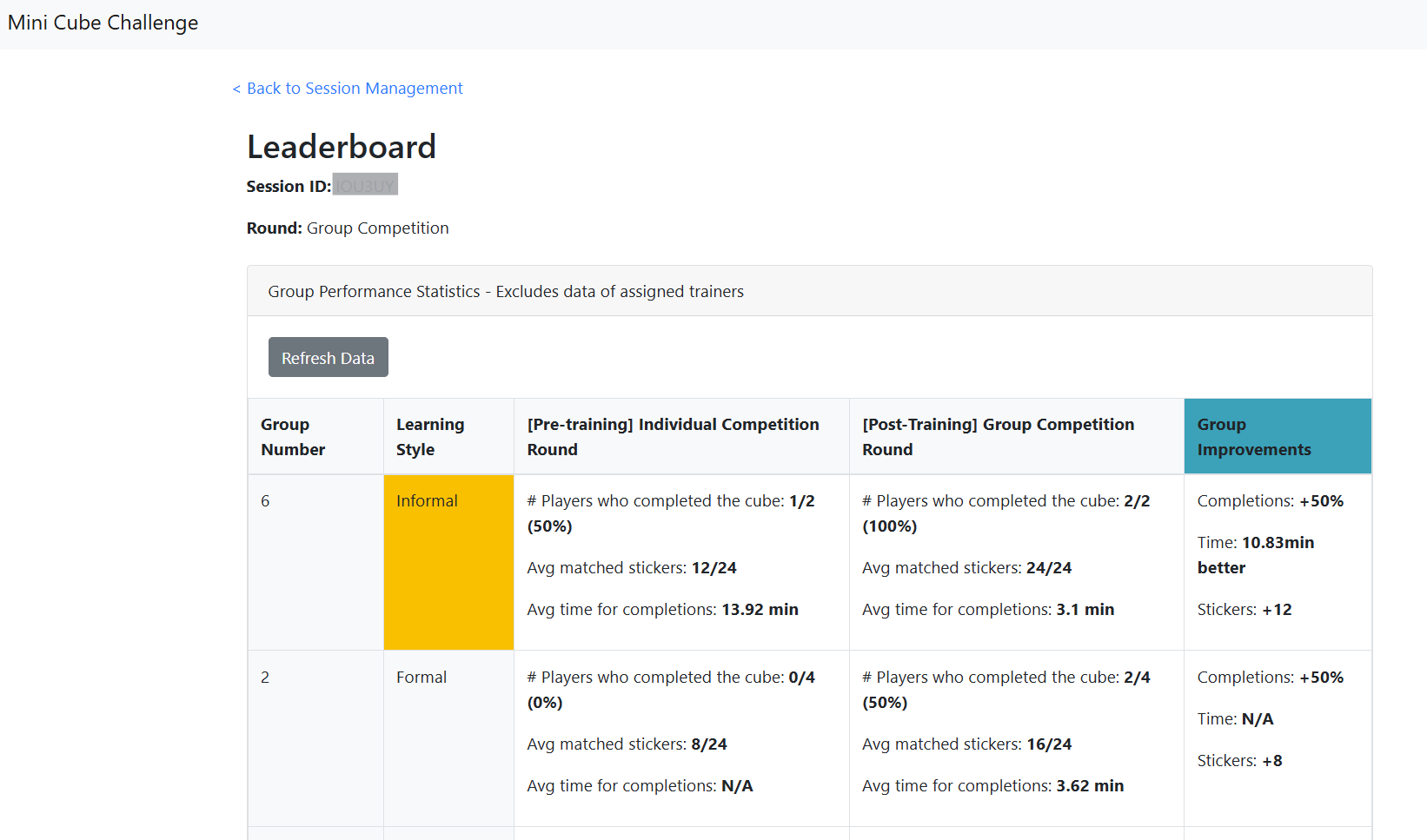Image resolution: width=1427 pixels, height=840 pixels.
Task: Select the Group Improvements column header
Action: click(x=1278, y=436)
